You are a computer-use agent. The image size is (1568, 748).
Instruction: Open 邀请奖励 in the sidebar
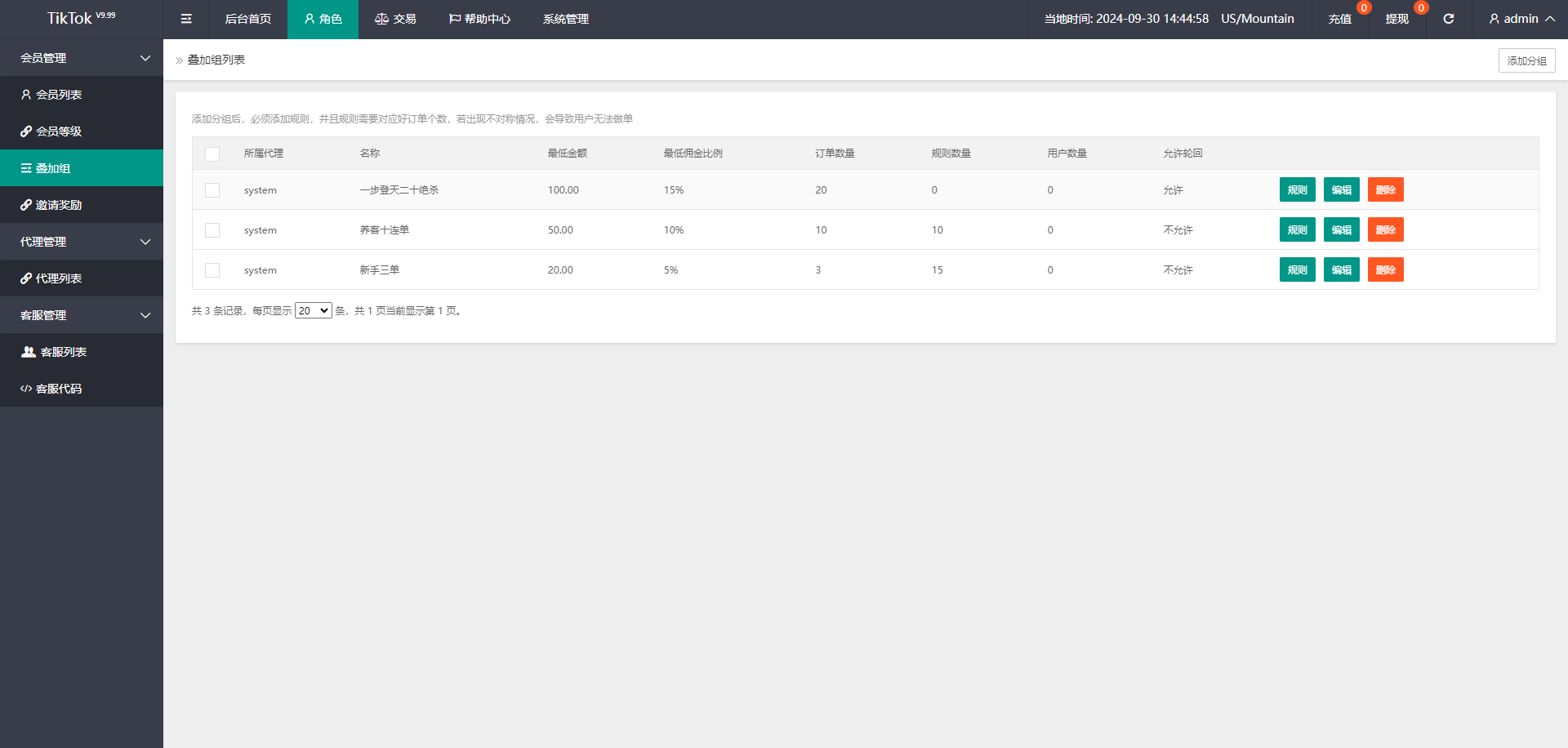pyautogui.click(x=58, y=205)
